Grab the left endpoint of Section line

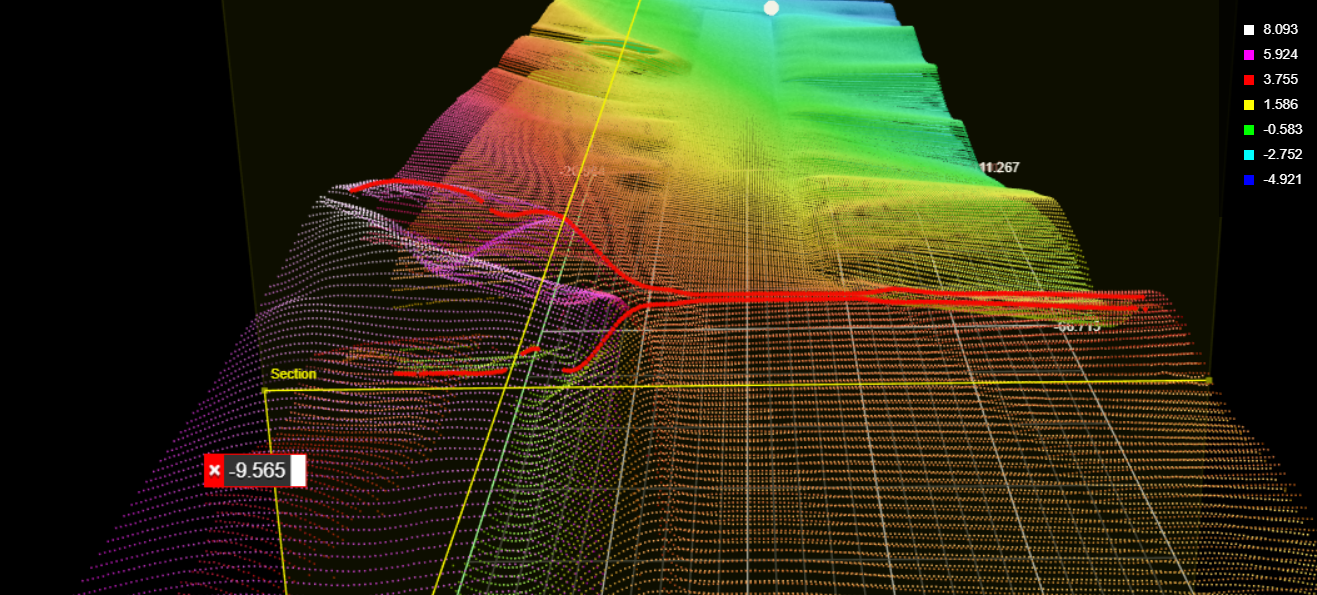click(x=265, y=391)
